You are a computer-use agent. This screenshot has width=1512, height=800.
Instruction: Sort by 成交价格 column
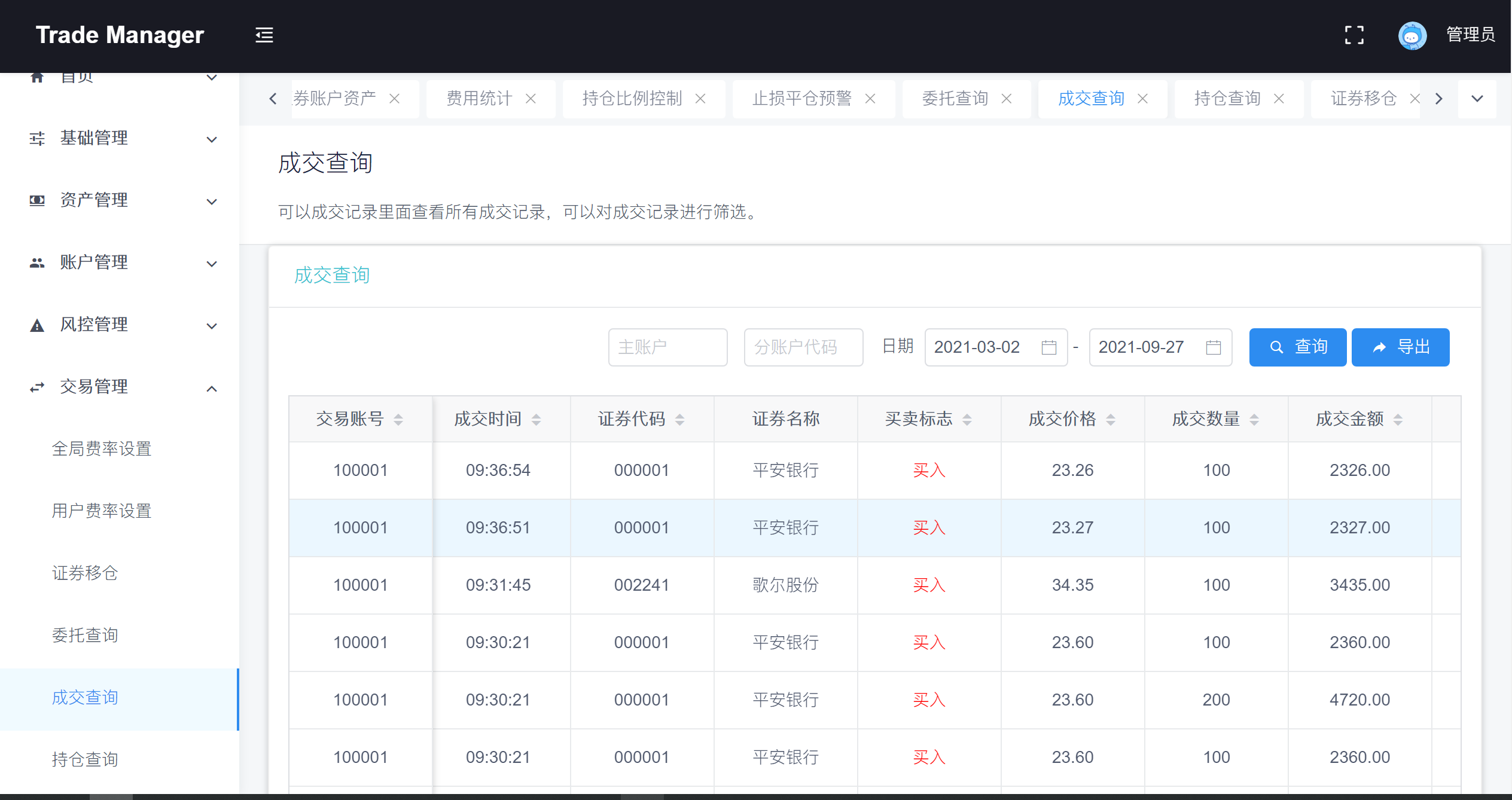pos(1110,420)
